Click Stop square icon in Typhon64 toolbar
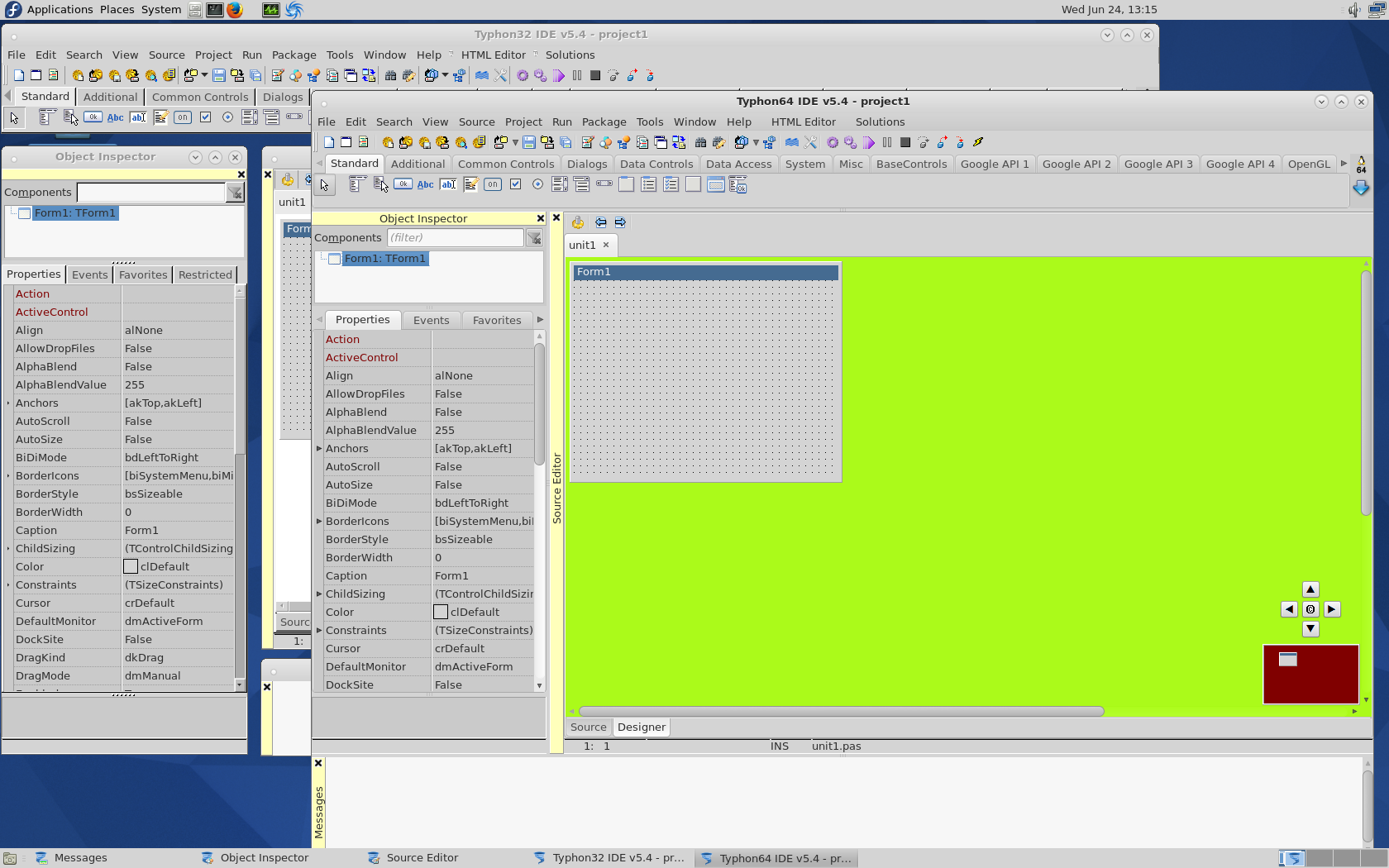Screen dimensions: 1389x868 click(x=905, y=142)
